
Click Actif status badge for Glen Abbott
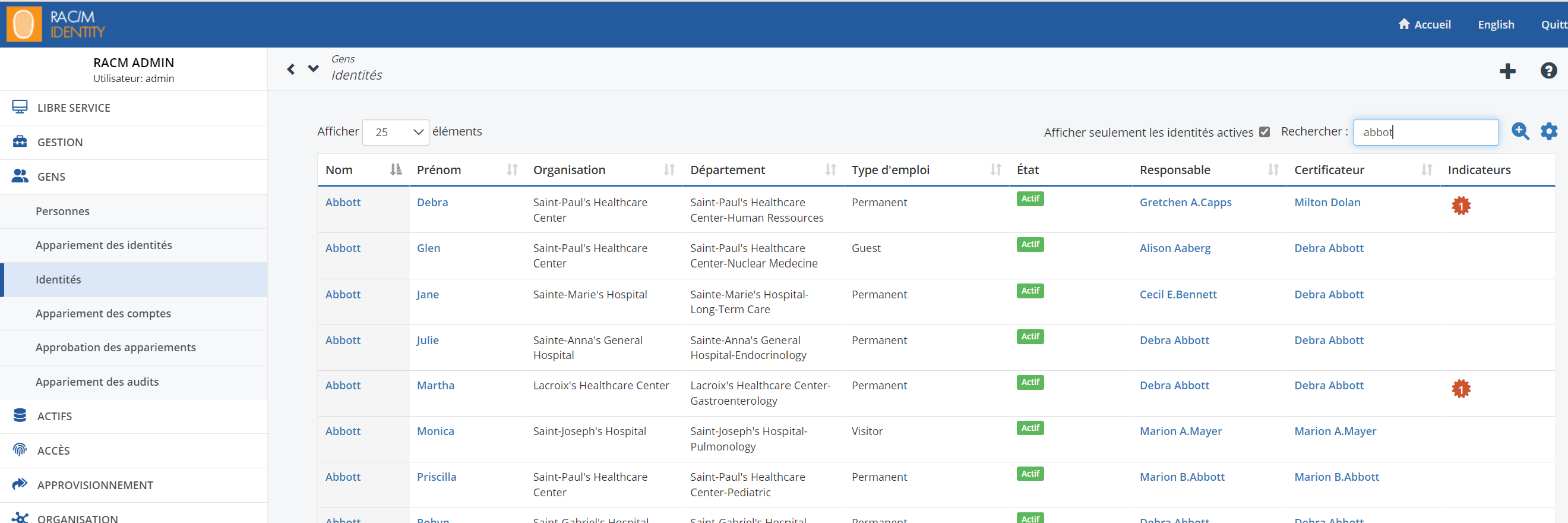tap(1030, 244)
